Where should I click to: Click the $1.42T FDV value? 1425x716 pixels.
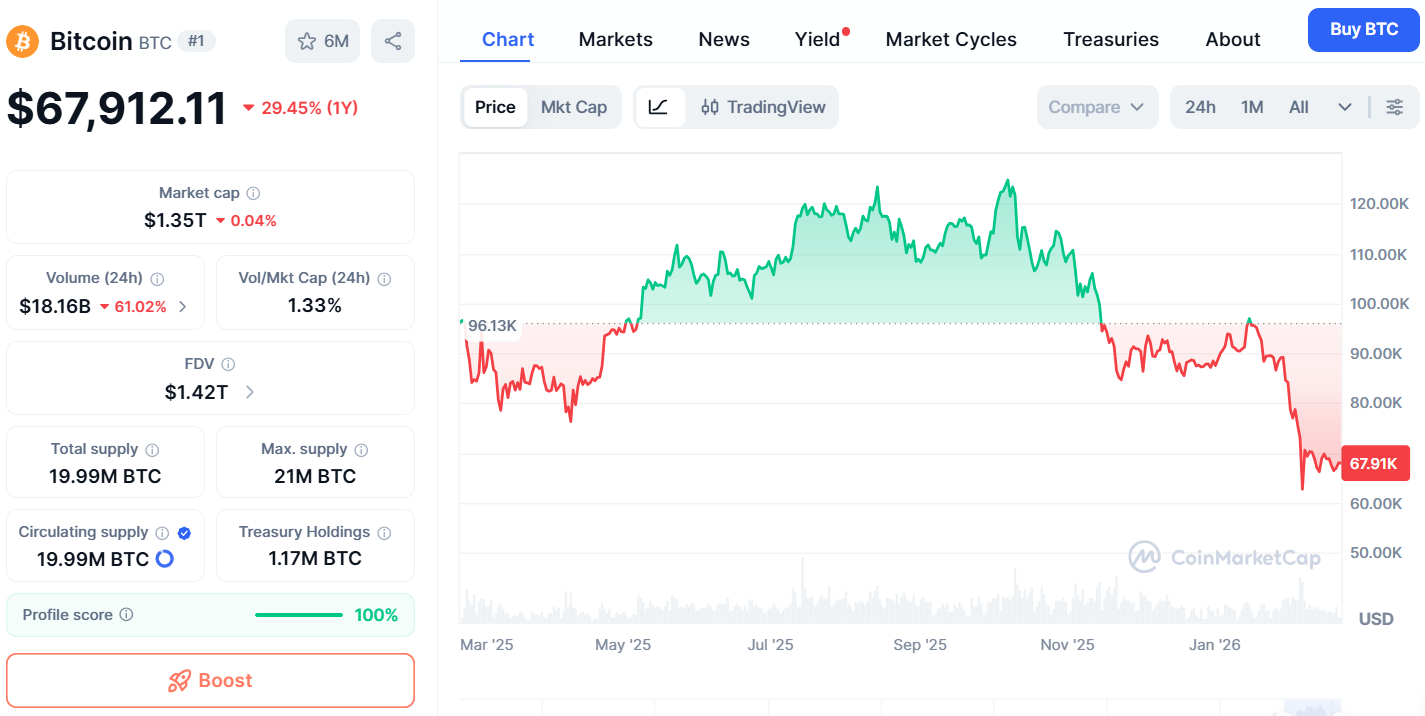(196, 392)
